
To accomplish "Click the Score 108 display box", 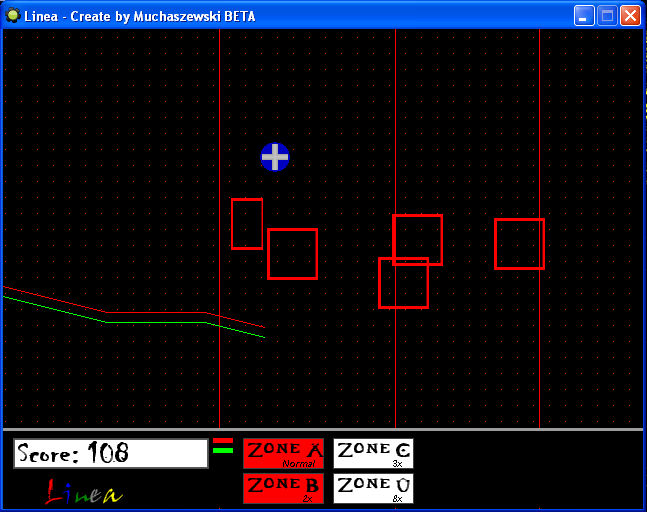I will click(110, 453).
